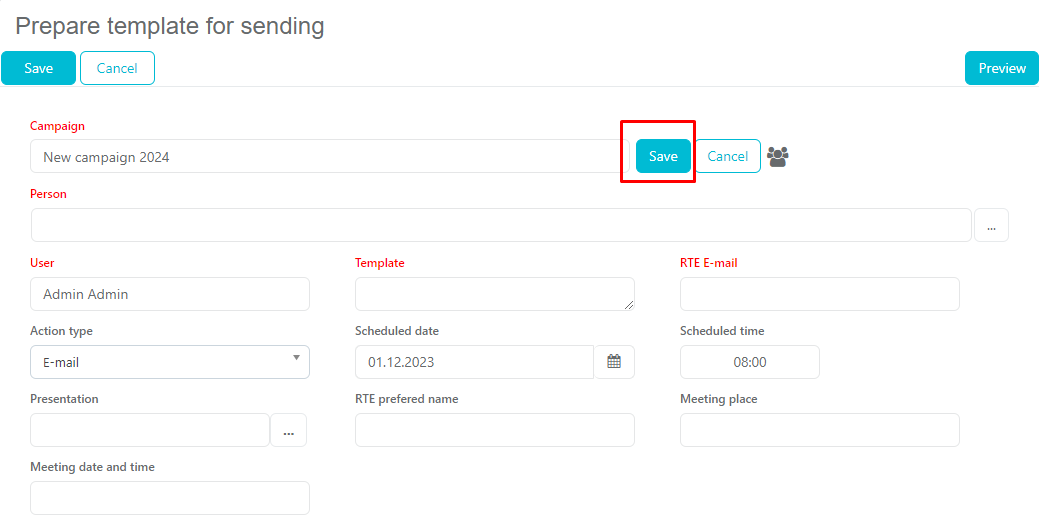Click the RTE prefered name field
Viewport: 1039px width, 525px height.
[x=494, y=430]
